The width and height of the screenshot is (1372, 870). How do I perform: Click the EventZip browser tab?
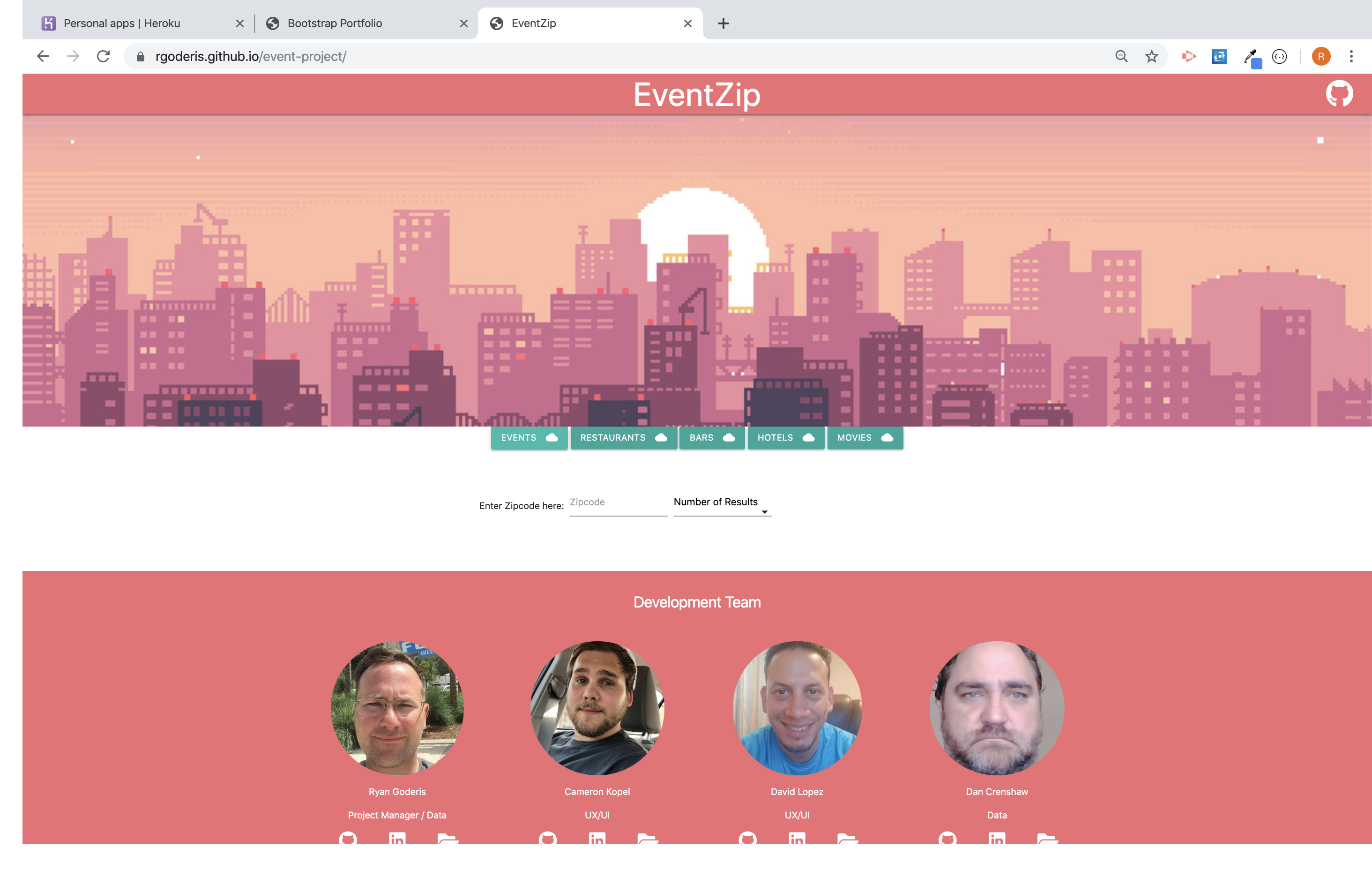click(x=590, y=21)
